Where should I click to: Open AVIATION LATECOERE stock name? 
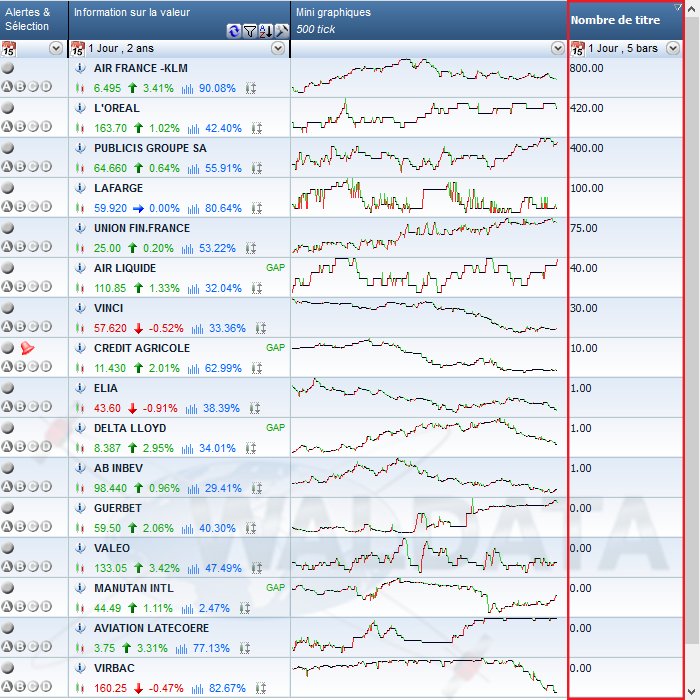pos(151,628)
